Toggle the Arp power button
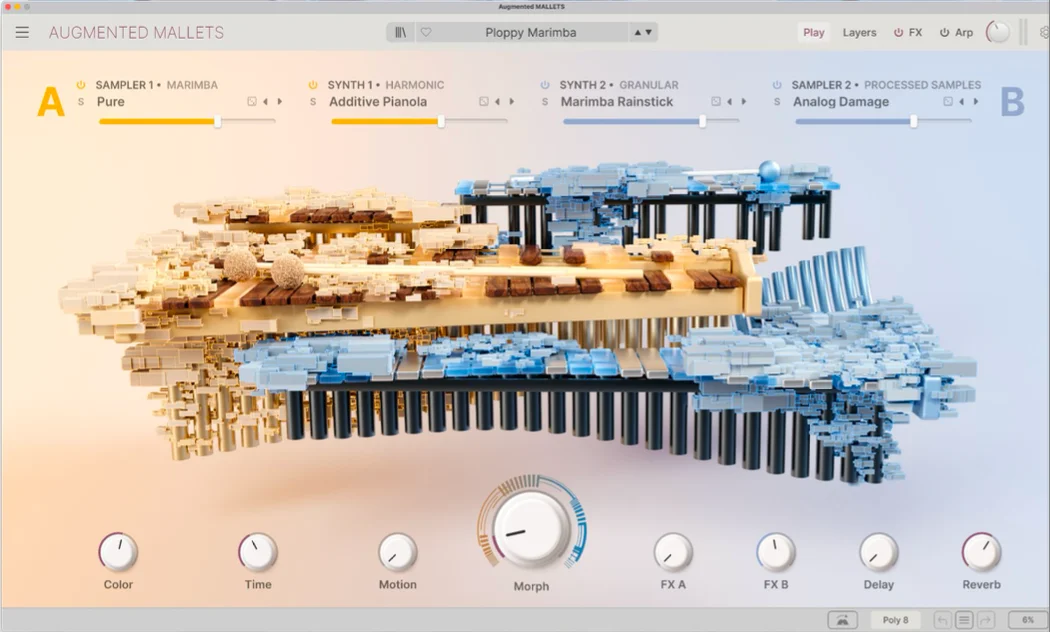Screen dimensions: 1050x632 944,32
